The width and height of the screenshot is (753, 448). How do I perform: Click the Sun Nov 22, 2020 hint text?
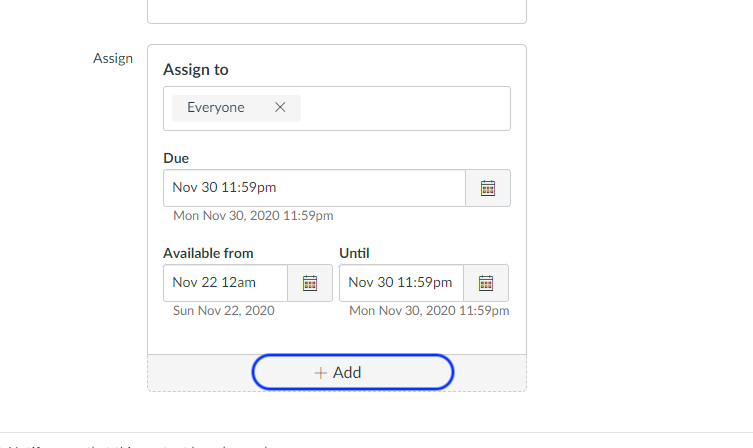coord(224,311)
